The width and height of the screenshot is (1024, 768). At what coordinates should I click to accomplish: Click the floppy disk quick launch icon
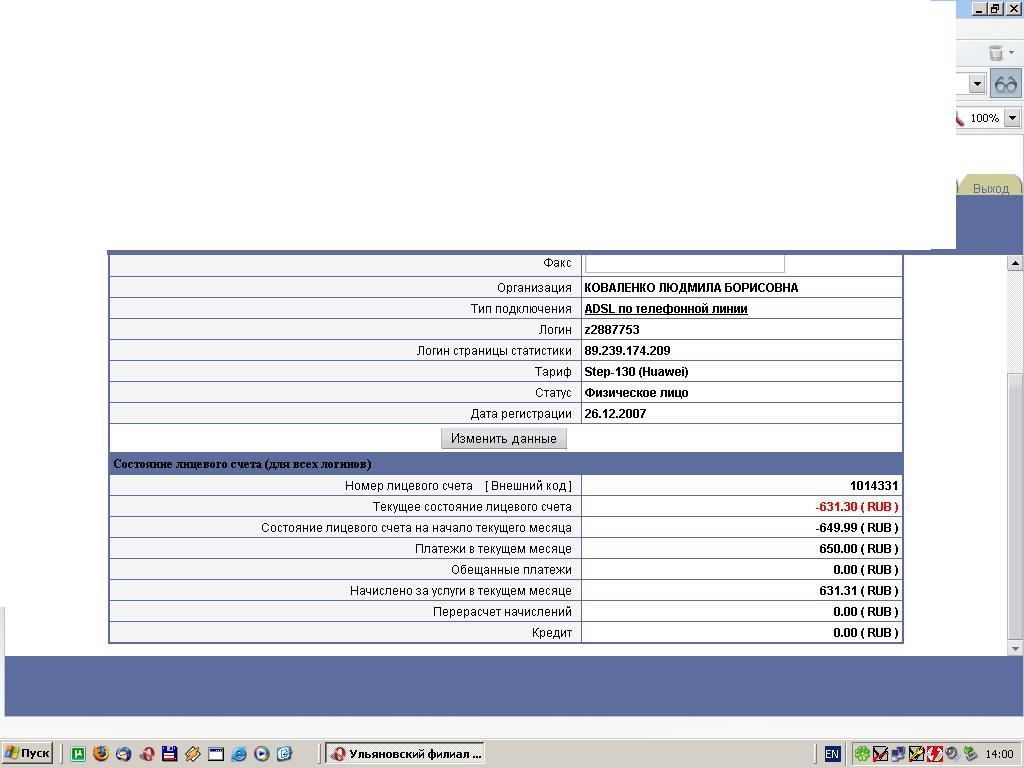pyautogui.click(x=169, y=754)
